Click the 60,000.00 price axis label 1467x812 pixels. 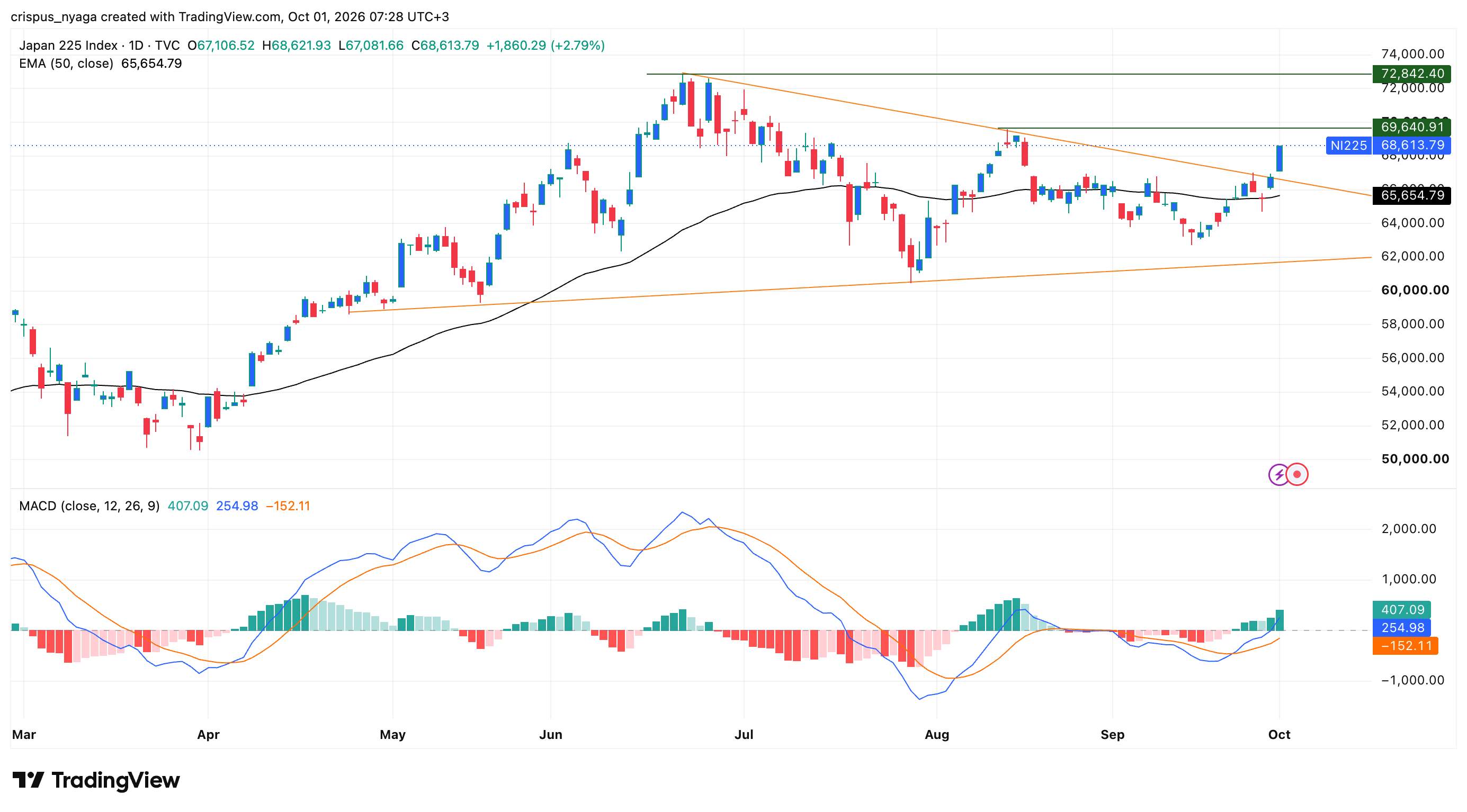[1415, 290]
